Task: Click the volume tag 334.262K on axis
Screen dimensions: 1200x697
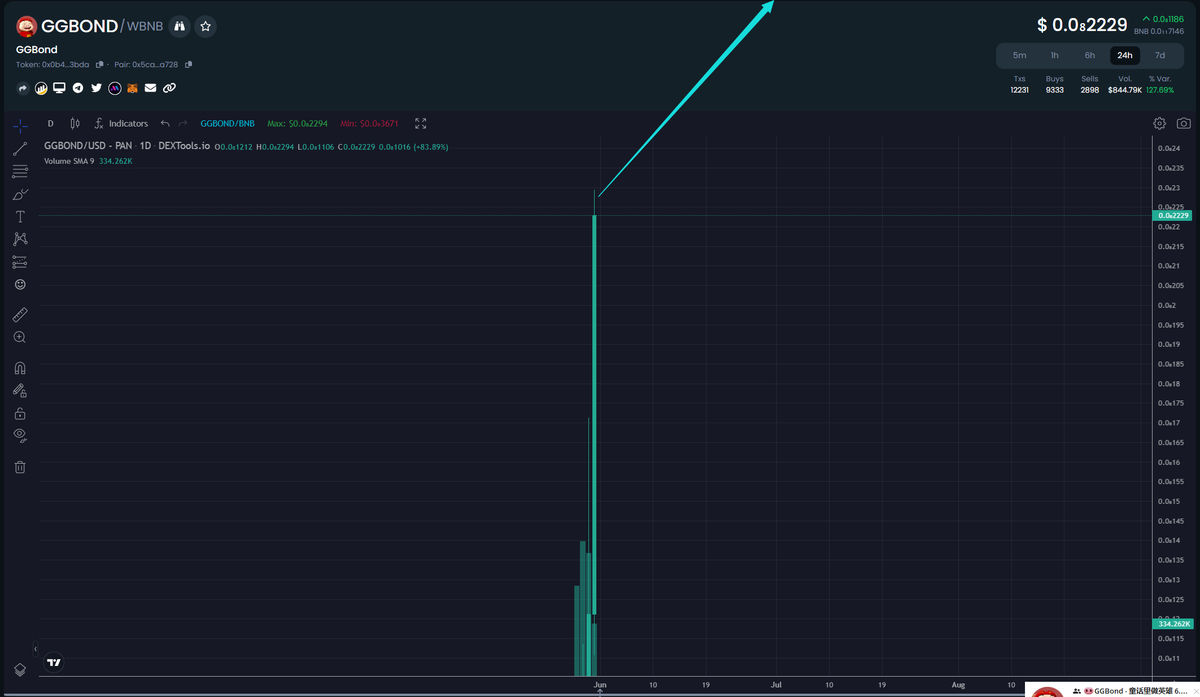Action: click(x=1174, y=624)
